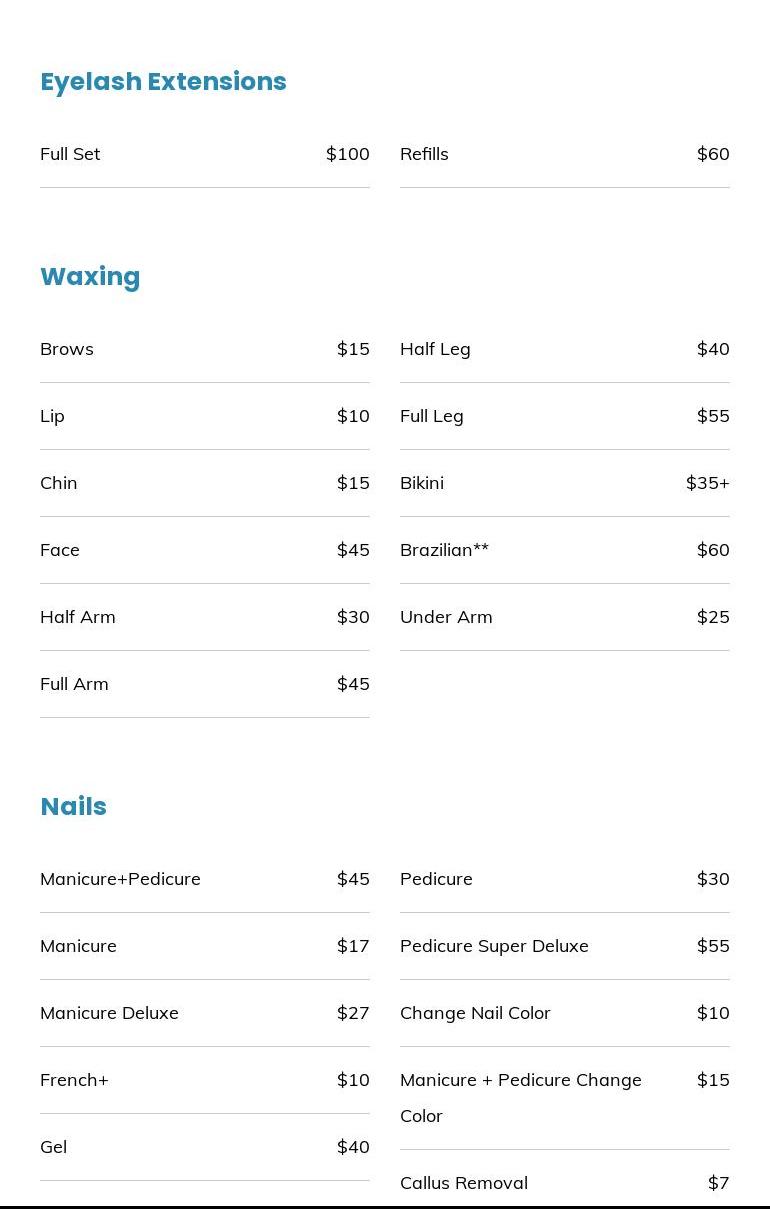Click the Chin waxing service
Viewport: 770px width, 1209px height.
[x=205, y=483]
